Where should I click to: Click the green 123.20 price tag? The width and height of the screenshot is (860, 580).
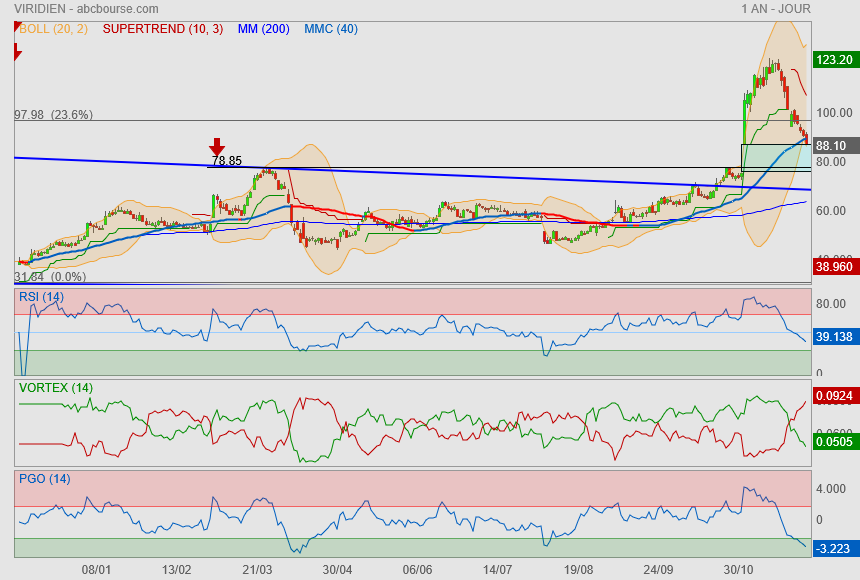click(834, 59)
